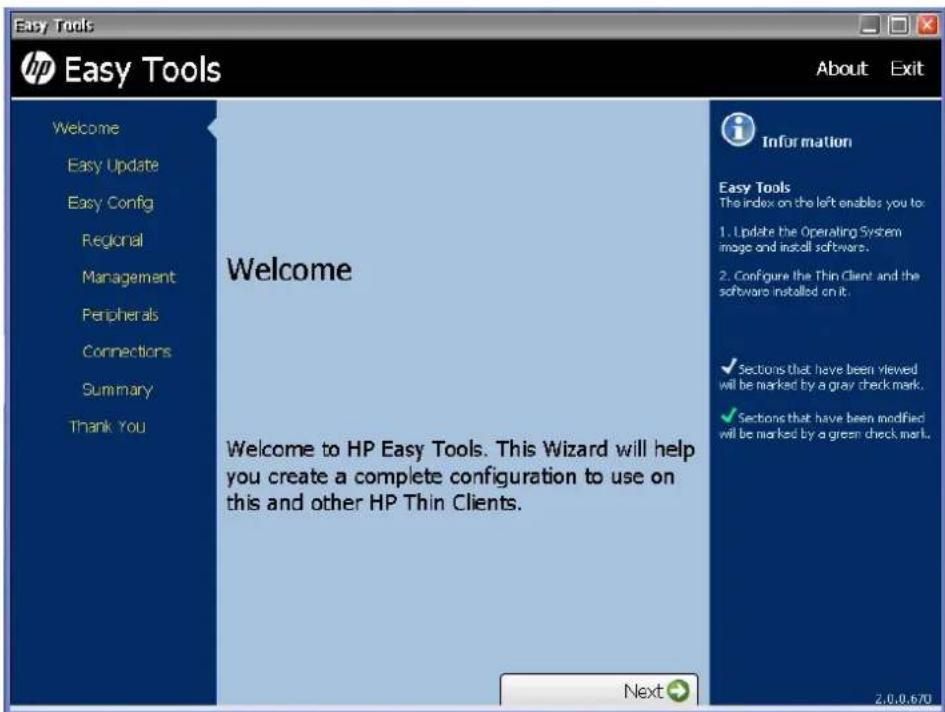Viewport: 945px width, 712px height.
Task: Go to the Thank You step
Action: pyautogui.click(x=107, y=427)
